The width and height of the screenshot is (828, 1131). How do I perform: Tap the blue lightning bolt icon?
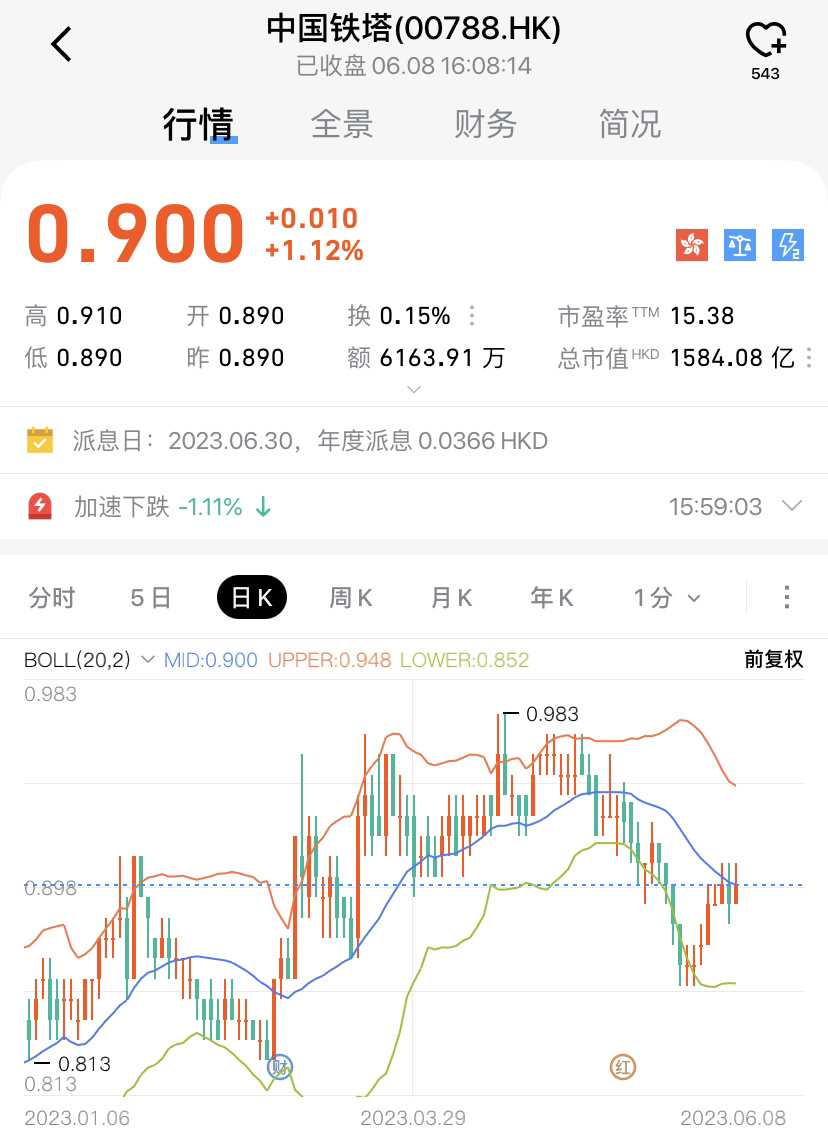tap(788, 244)
